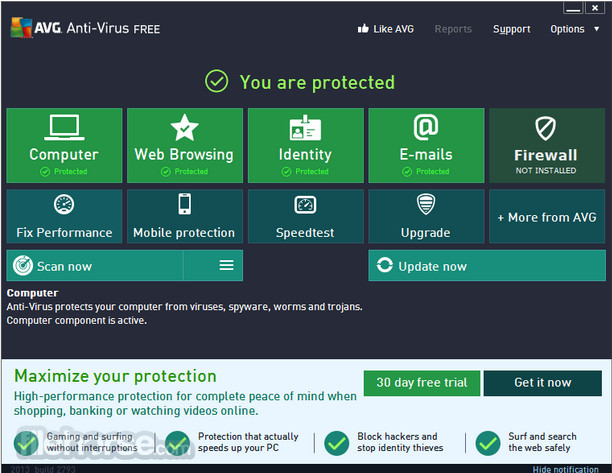
Task: Click the check icon beside 'Block hackers and stop identity thieves'
Action: 336,443
